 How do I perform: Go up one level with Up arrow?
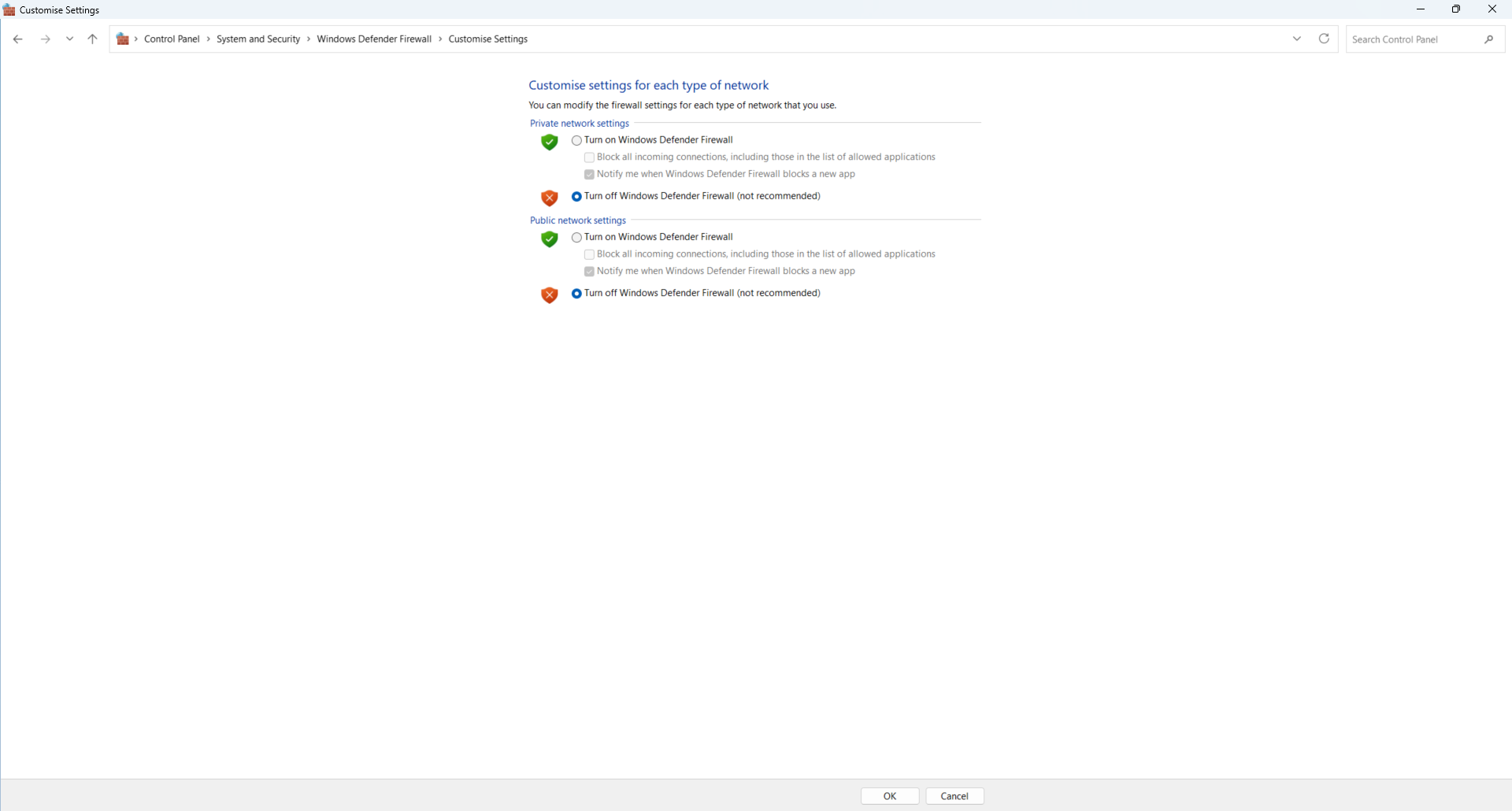92,39
